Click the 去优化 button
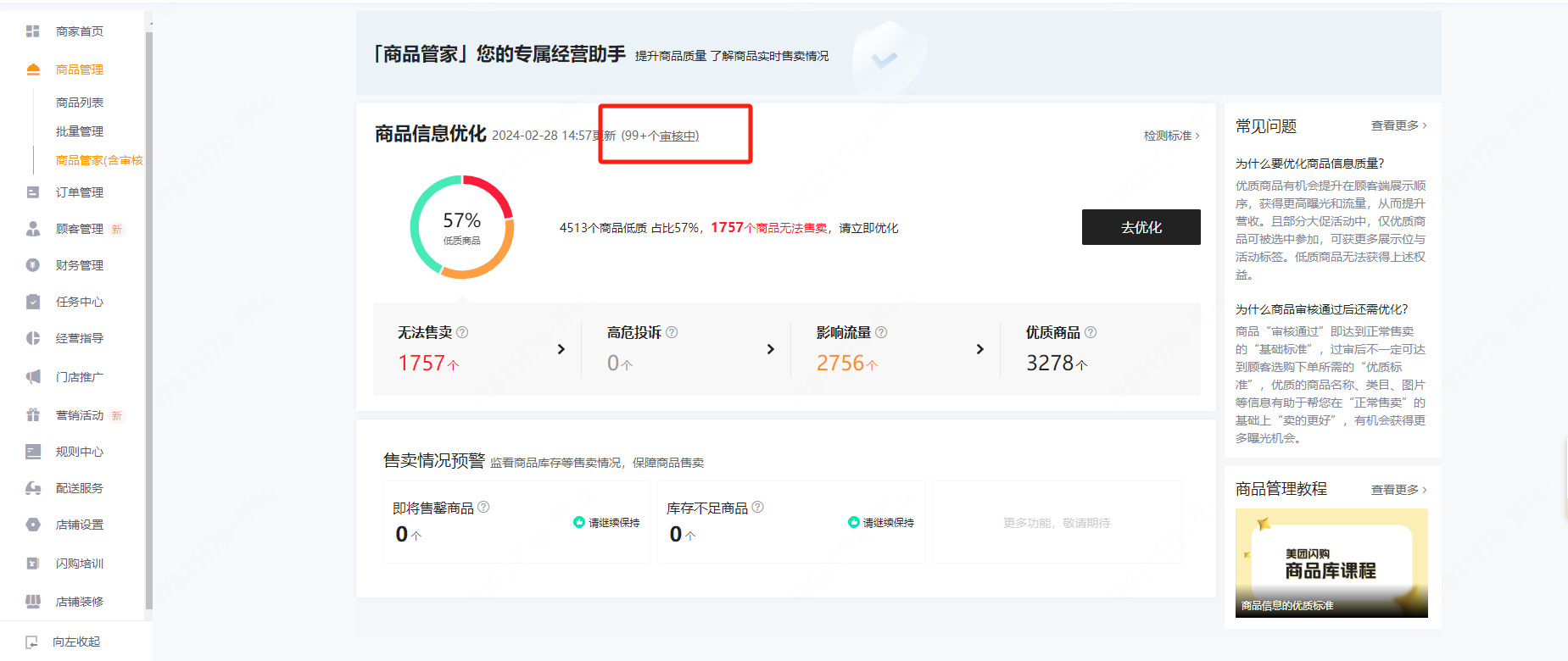 point(1141,227)
